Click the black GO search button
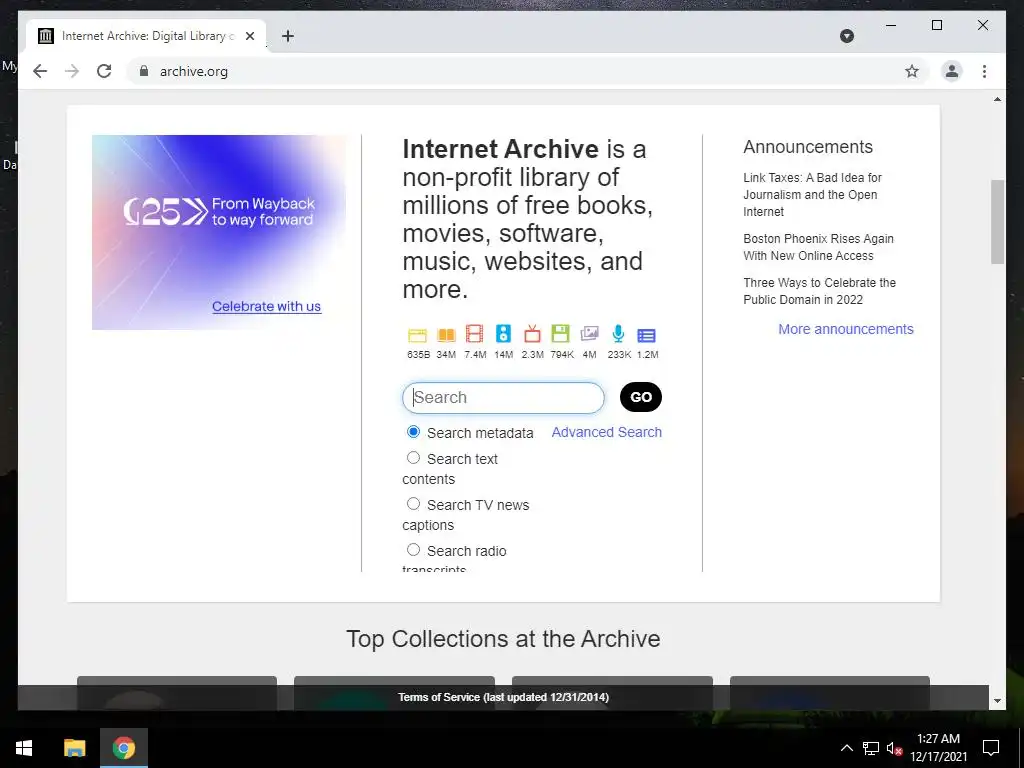This screenshot has width=1024, height=768. (641, 397)
